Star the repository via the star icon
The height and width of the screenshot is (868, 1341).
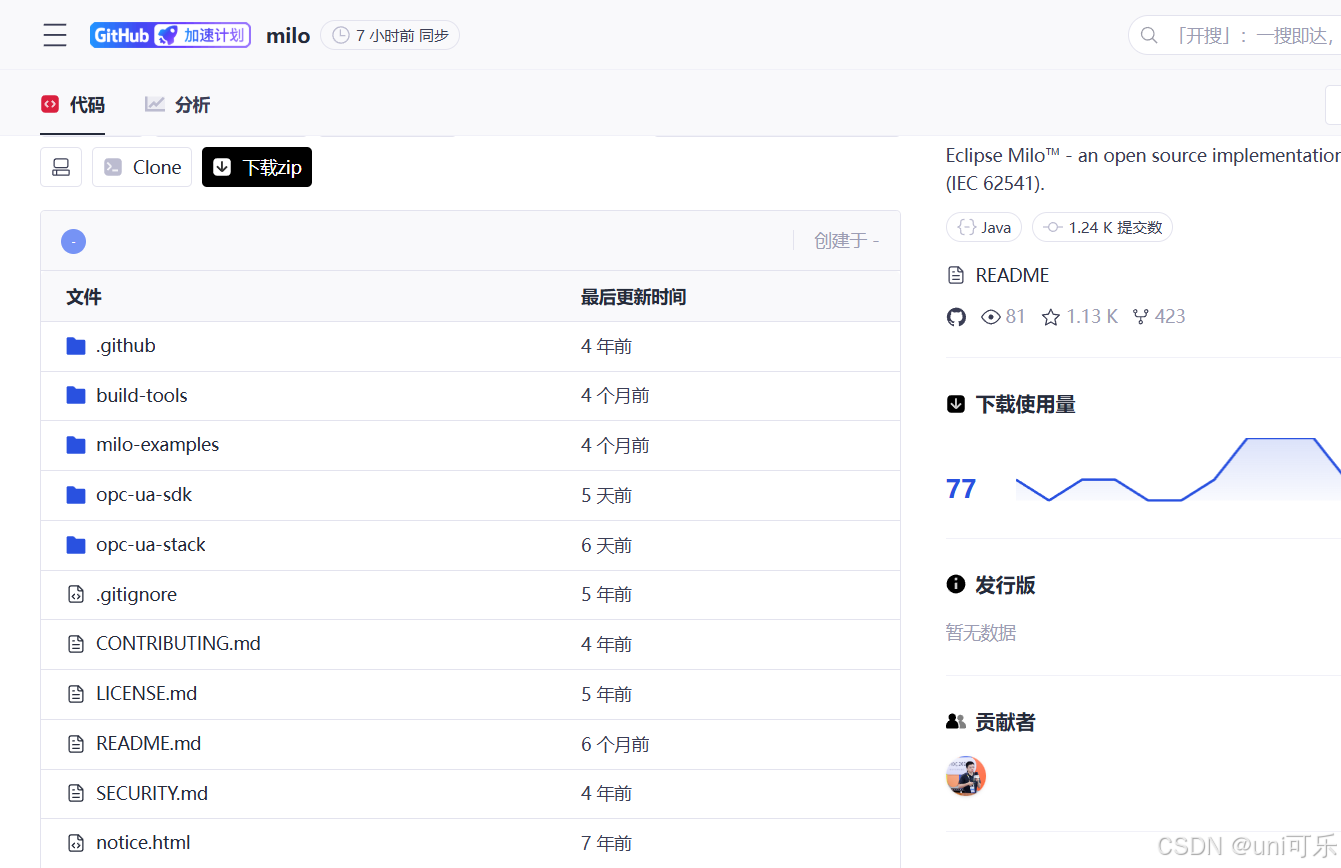(x=1051, y=316)
